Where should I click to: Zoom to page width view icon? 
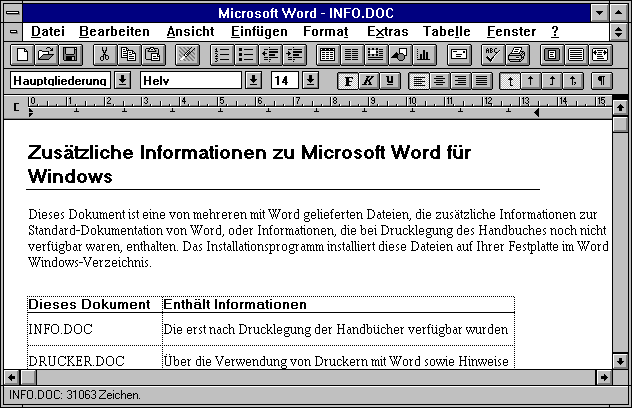coord(600,55)
